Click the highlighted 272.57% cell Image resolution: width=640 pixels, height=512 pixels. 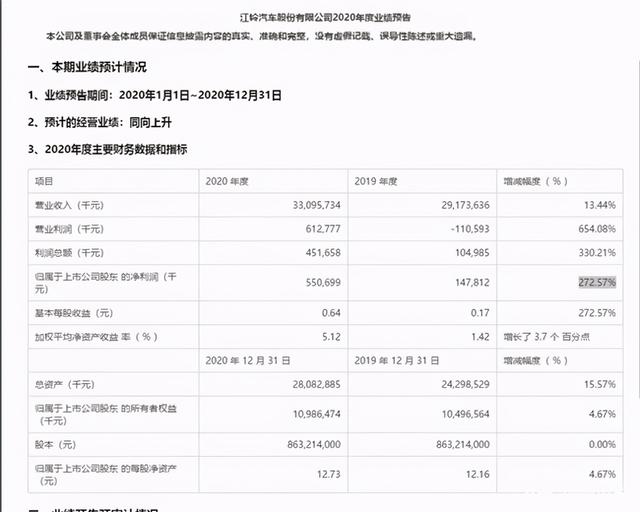pos(597,282)
